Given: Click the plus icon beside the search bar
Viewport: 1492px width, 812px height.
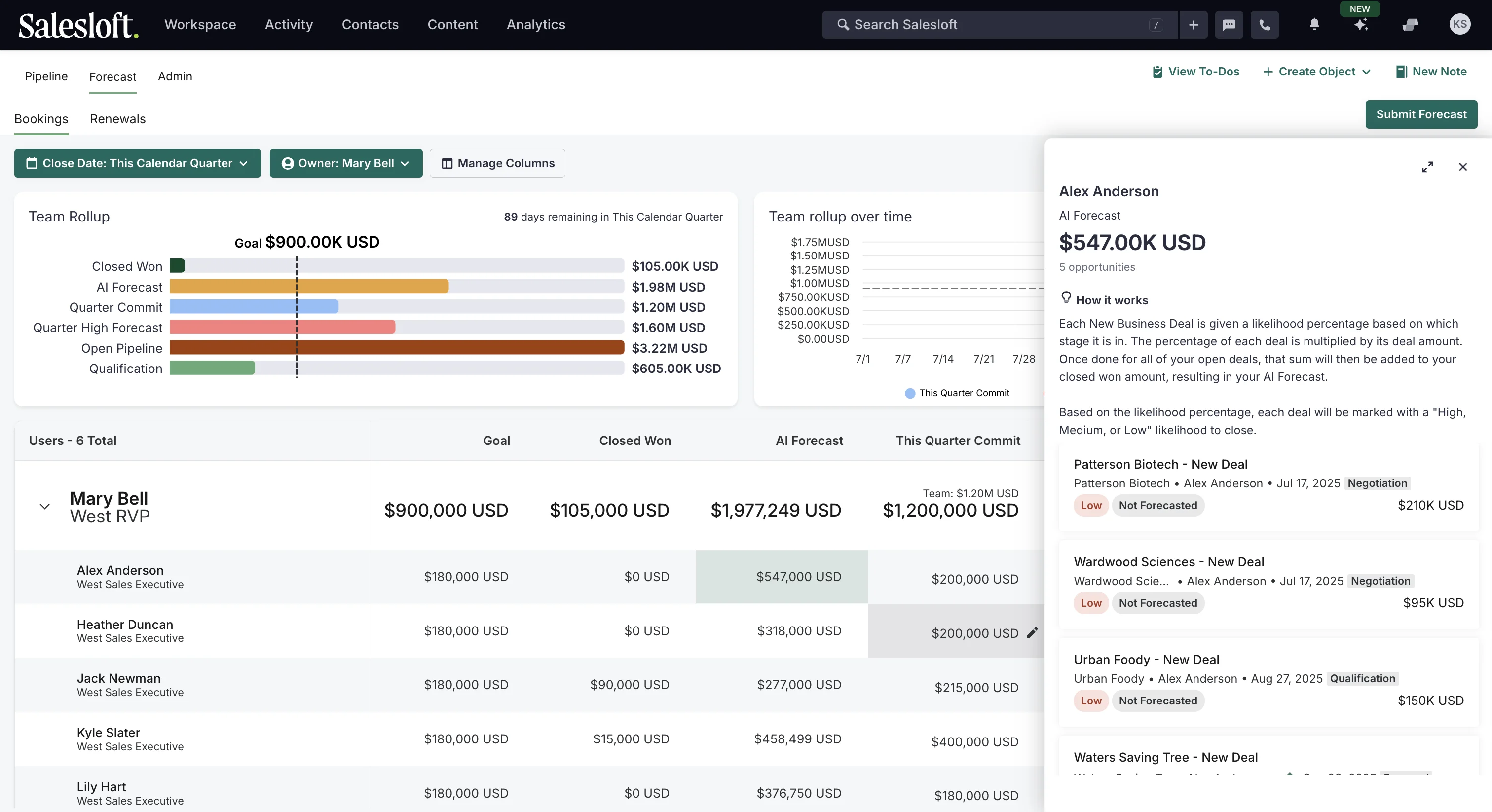Looking at the screenshot, I should (x=1193, y=25).
